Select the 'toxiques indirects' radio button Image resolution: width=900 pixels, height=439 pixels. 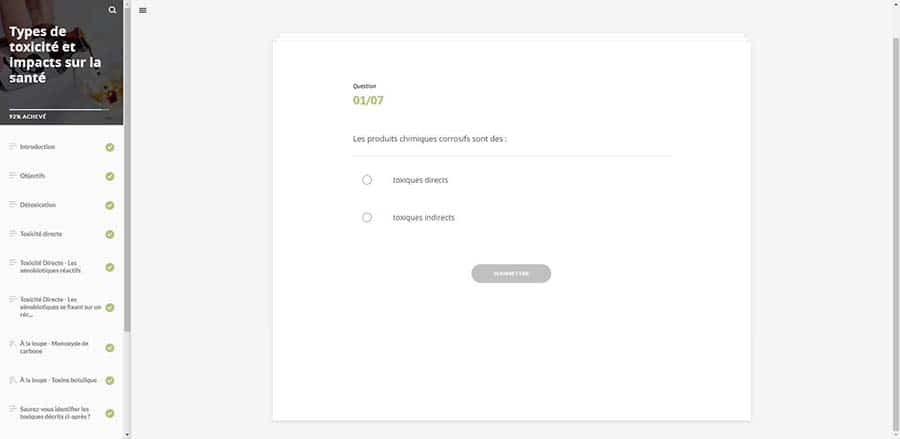pos(367,217)
